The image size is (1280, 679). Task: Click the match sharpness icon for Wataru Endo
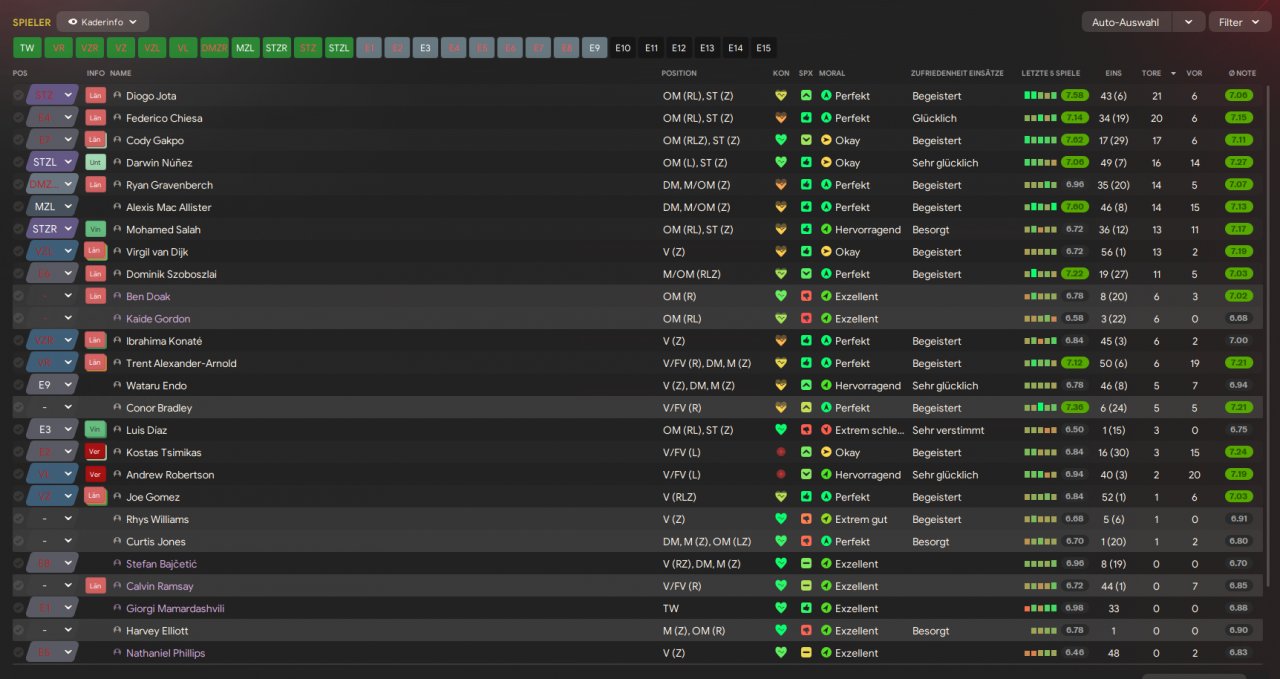[x=806, y=386]
